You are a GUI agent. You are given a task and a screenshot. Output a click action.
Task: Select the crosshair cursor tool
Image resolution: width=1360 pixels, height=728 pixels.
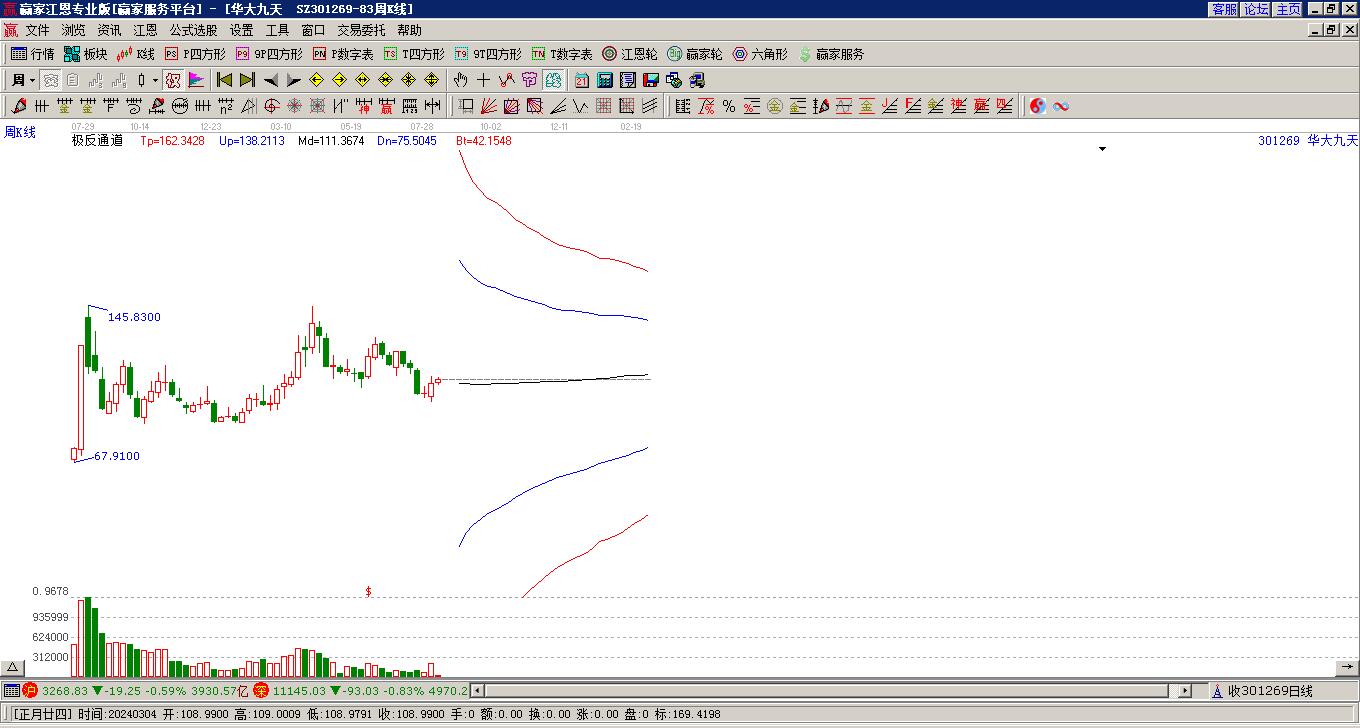pyautogui.click(x=484, y=80)
